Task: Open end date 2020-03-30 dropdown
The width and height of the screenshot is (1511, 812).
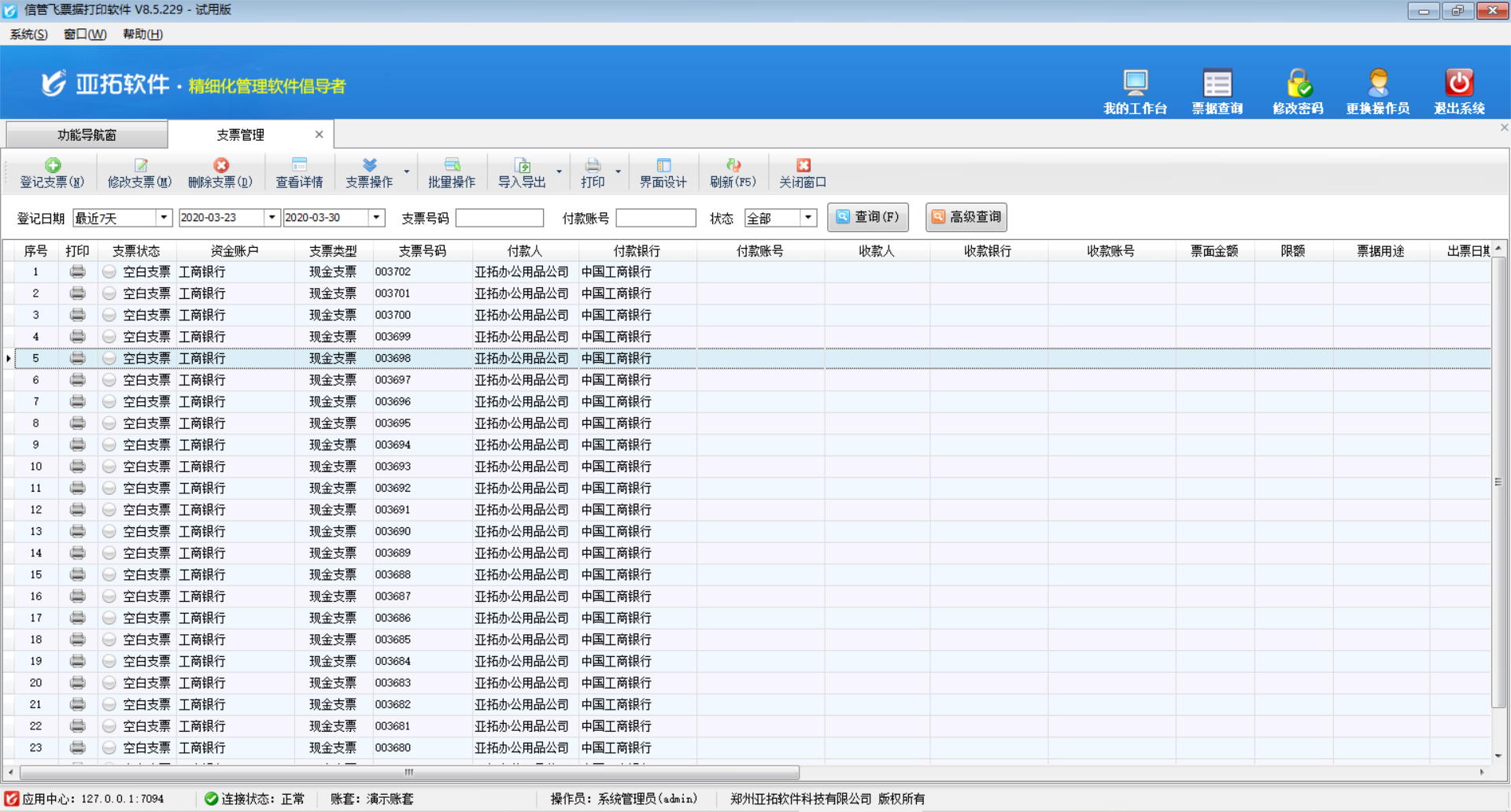Action: tap(377, 217)
